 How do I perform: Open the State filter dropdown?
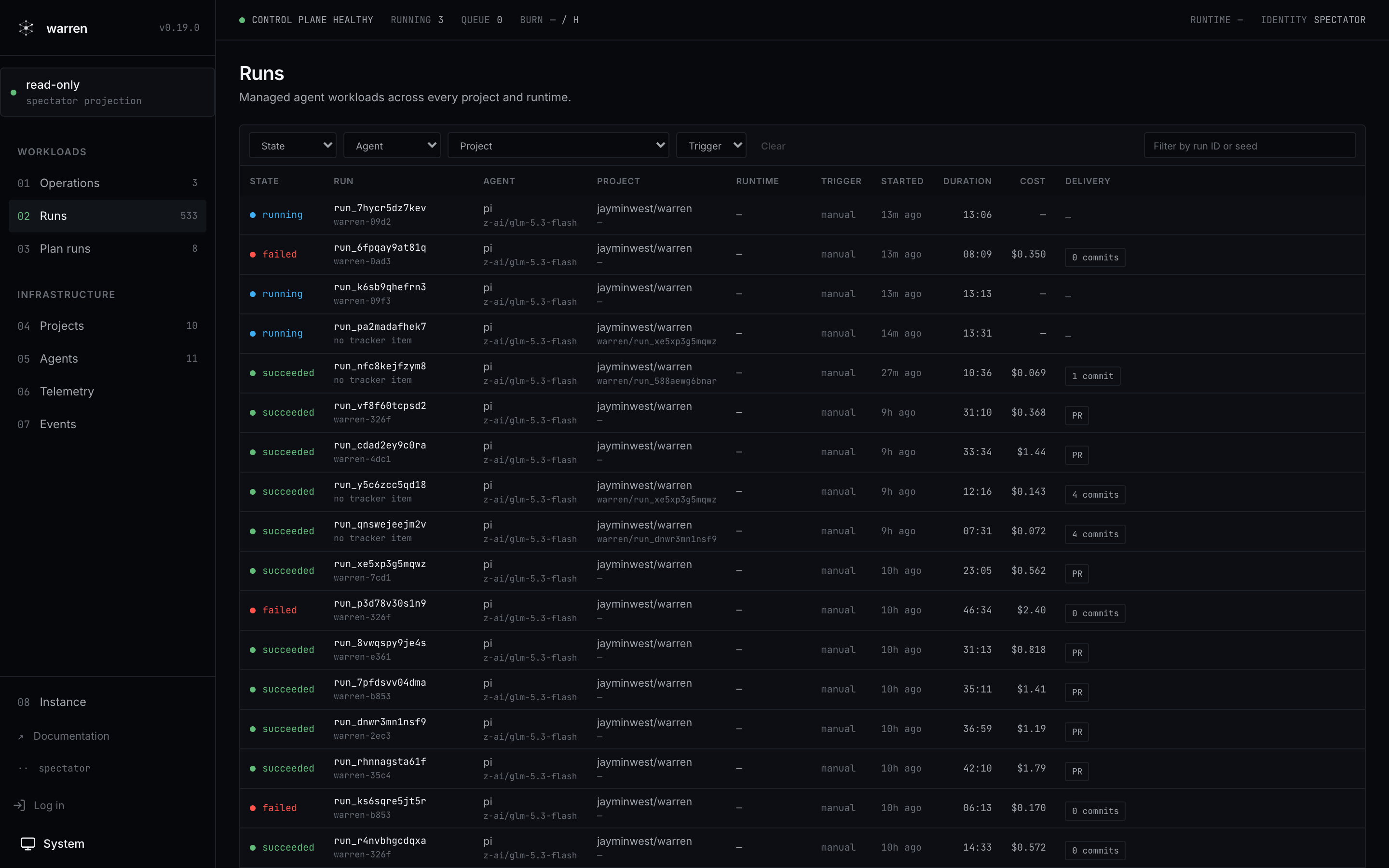point(293,146)
